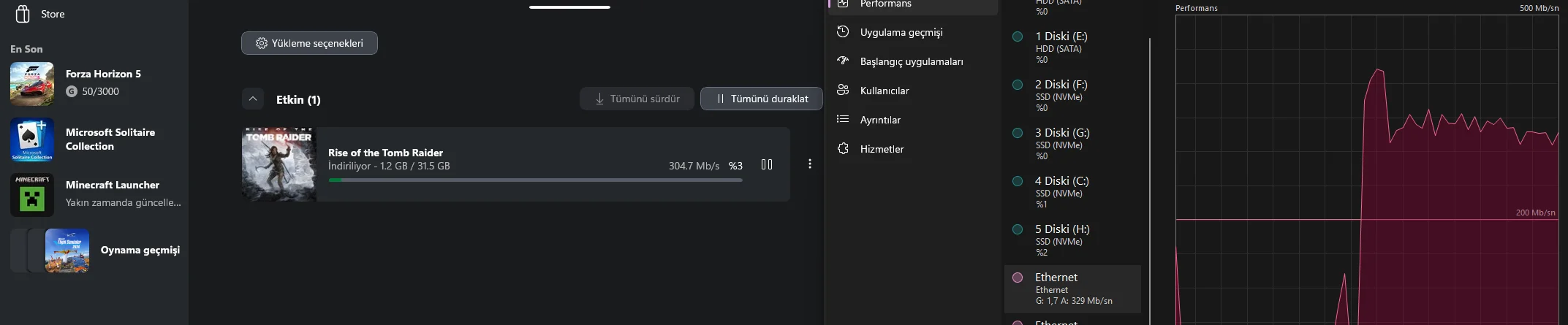Open Minecraft Launcher icon
The image size is (1568, 325).
(32, 195)
